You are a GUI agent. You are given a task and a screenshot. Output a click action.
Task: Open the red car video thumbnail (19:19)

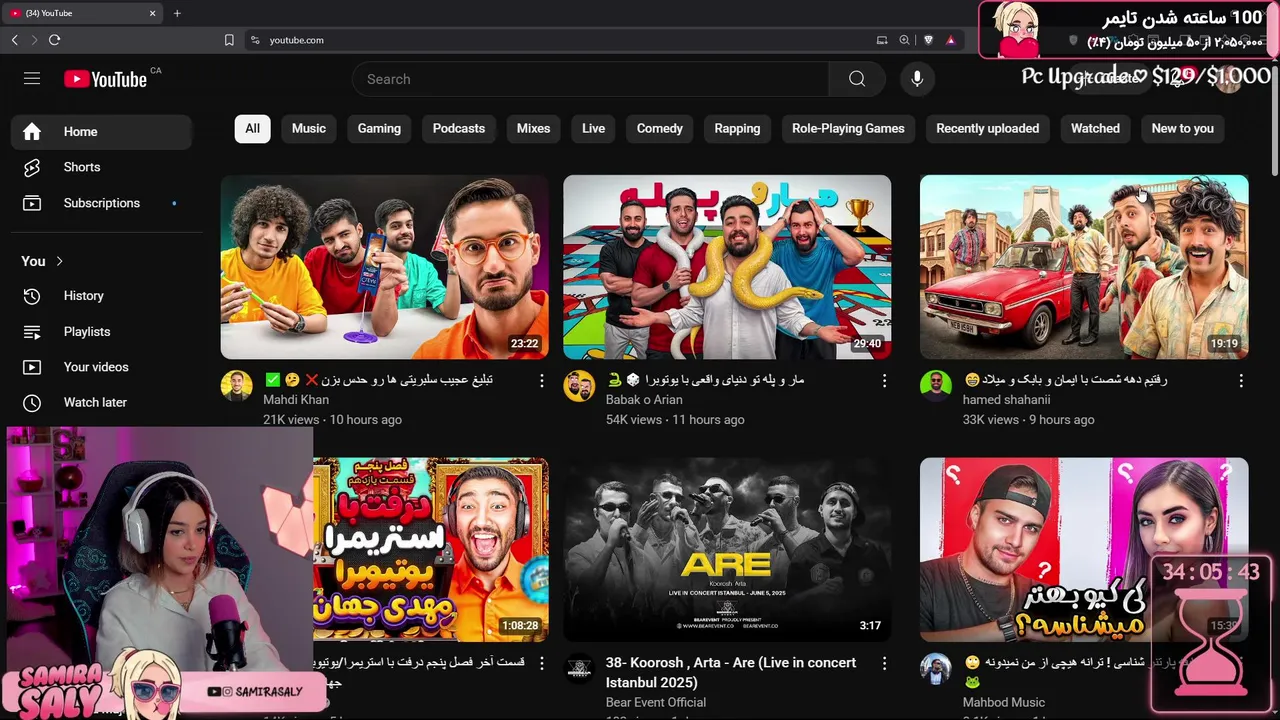(1084, 267)
